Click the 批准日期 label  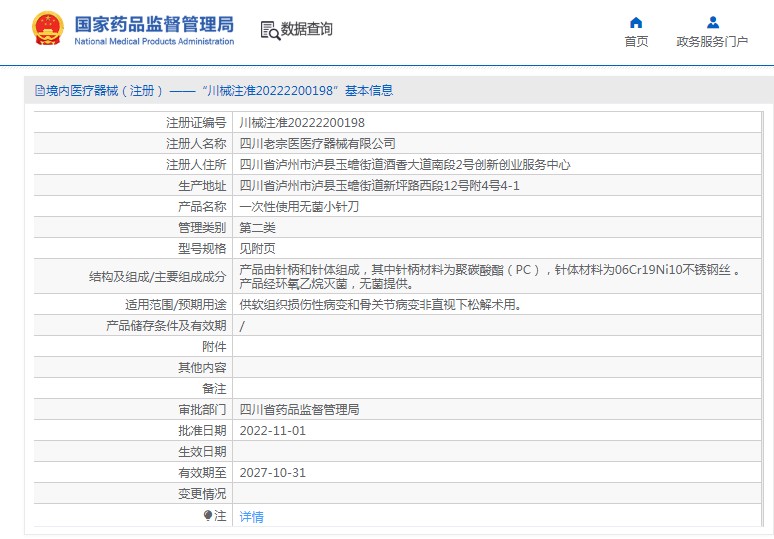click(x=202, y=430)
